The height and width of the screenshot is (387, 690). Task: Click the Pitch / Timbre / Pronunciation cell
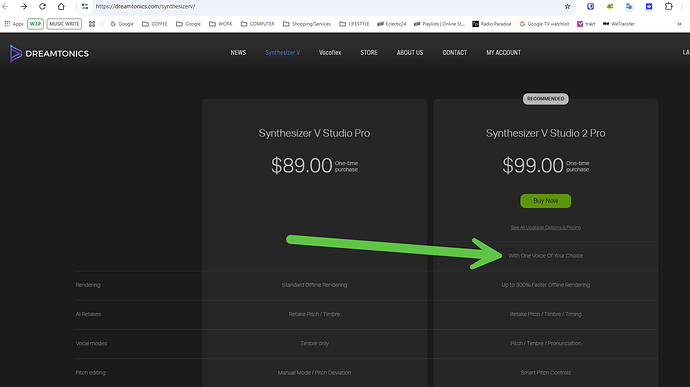(x=546, y=343)
